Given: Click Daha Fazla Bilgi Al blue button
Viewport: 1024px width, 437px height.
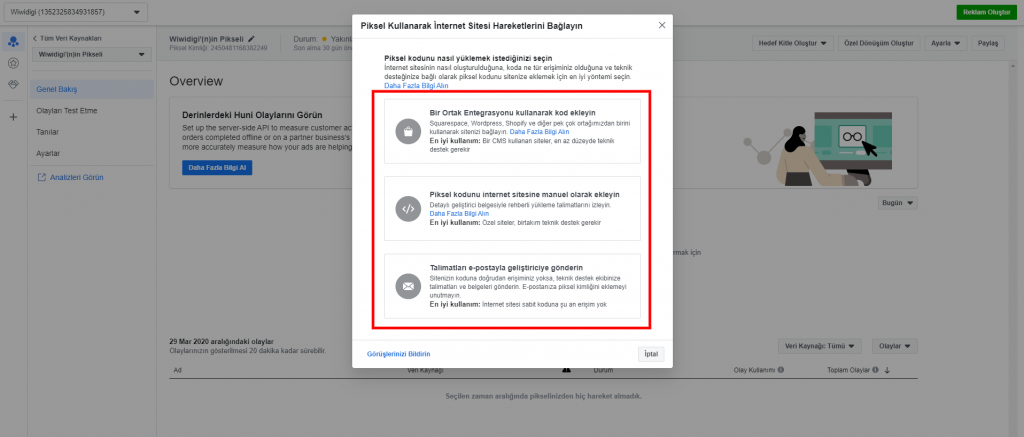Looking at the screenshot, I should click(217, 168).
